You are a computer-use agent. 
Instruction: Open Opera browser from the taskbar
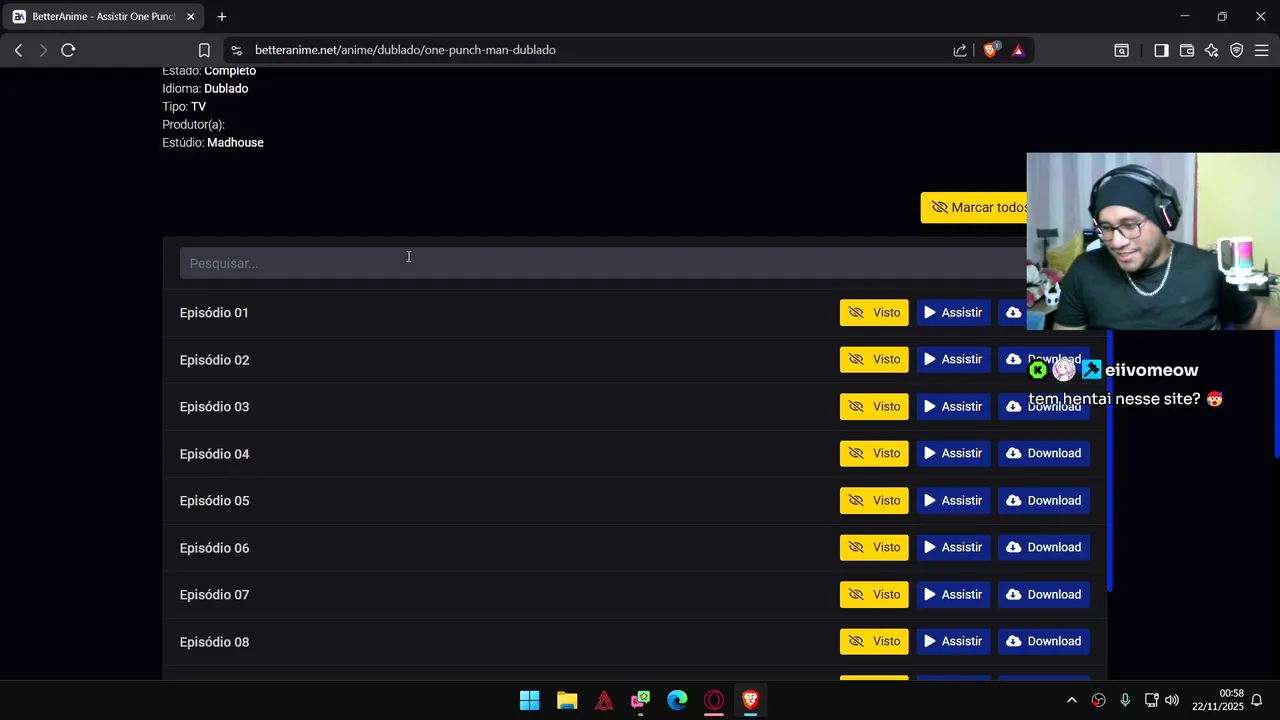click(714, 700)
